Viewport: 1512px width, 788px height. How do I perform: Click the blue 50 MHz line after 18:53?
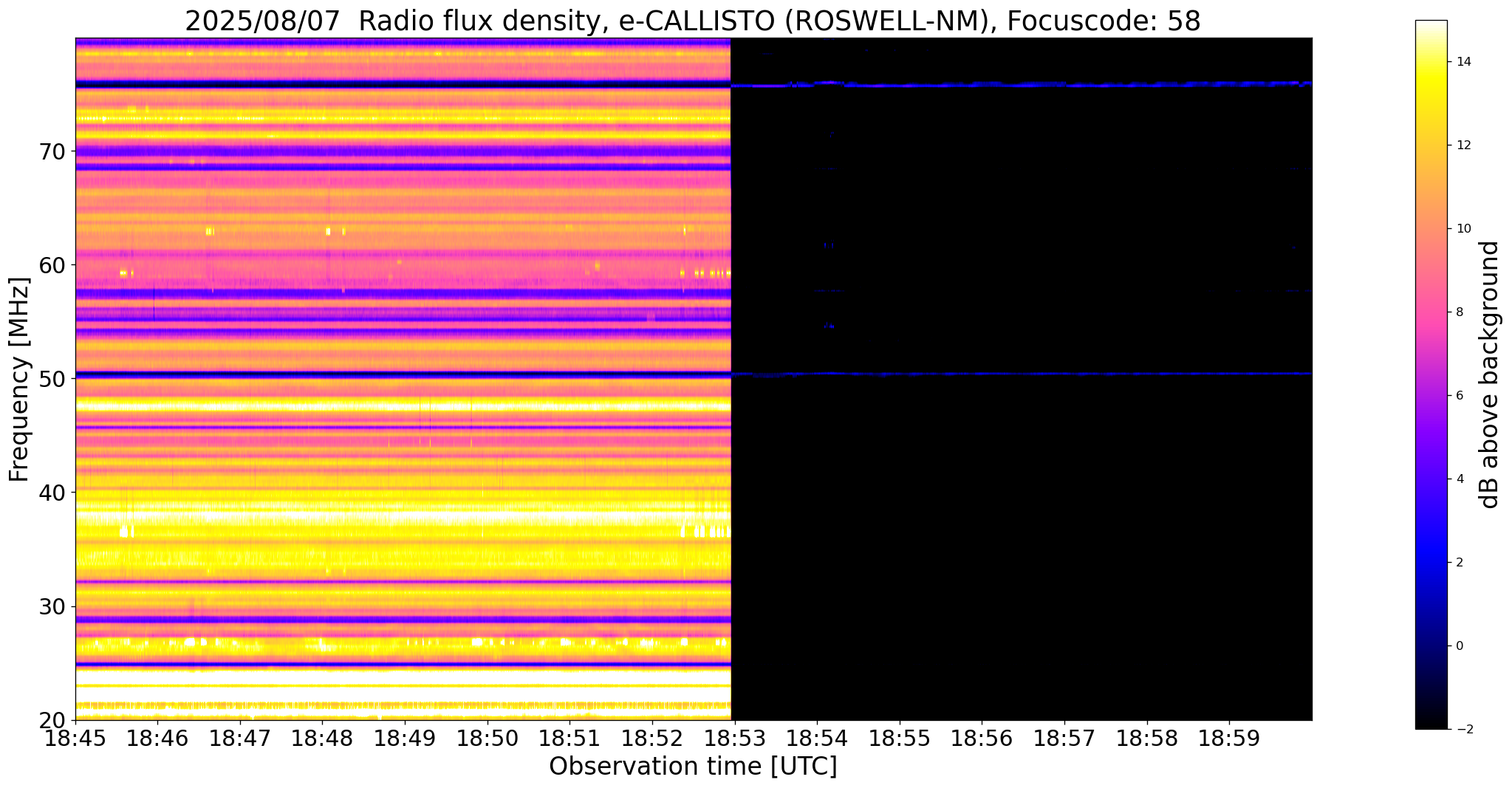pyautogui.click(x=1022, y=374)
